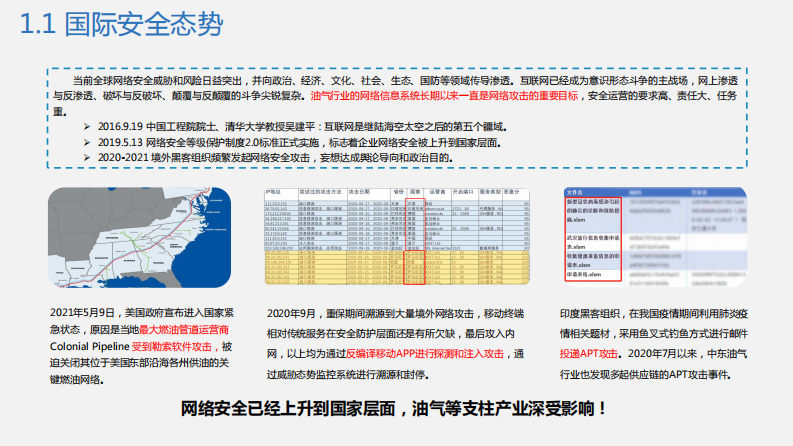The height and width of the screenshot is (446, 793).
Task: Click the red text '反编译移动APP进行探测和注入攻击'
Action: point(425,354)
